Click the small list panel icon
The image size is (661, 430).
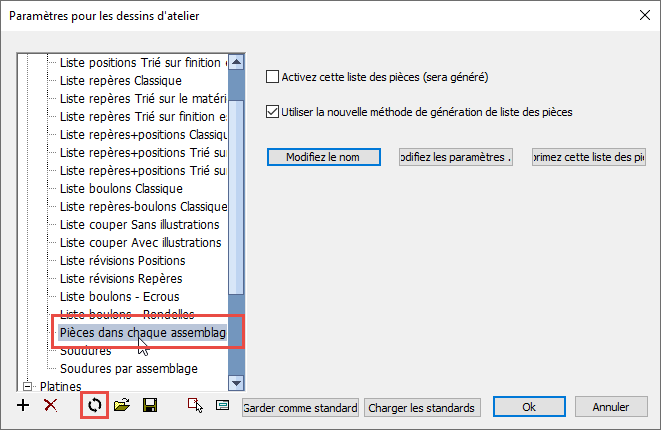point(222,406)
